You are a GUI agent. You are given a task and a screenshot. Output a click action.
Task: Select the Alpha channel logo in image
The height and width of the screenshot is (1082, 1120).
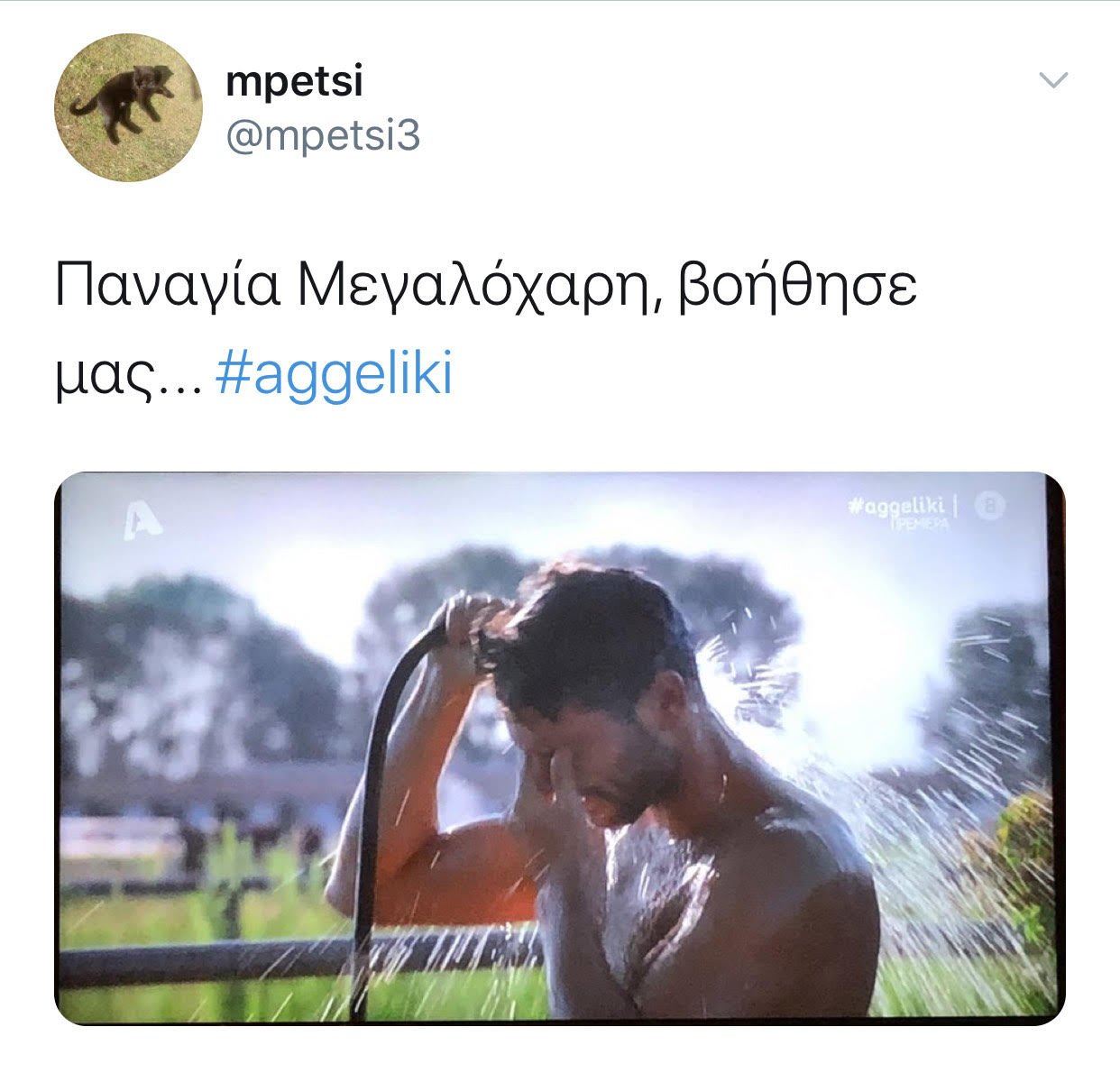tap(142, 521)
